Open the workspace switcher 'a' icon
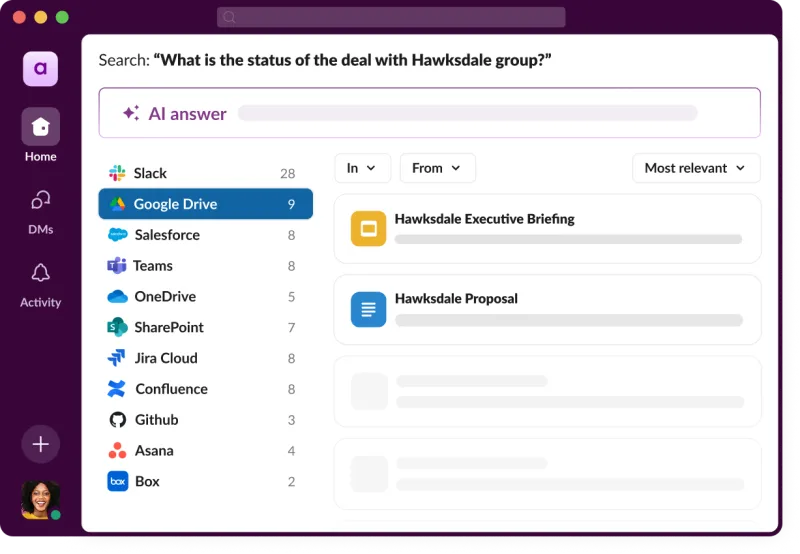 (x=40, y=69)
